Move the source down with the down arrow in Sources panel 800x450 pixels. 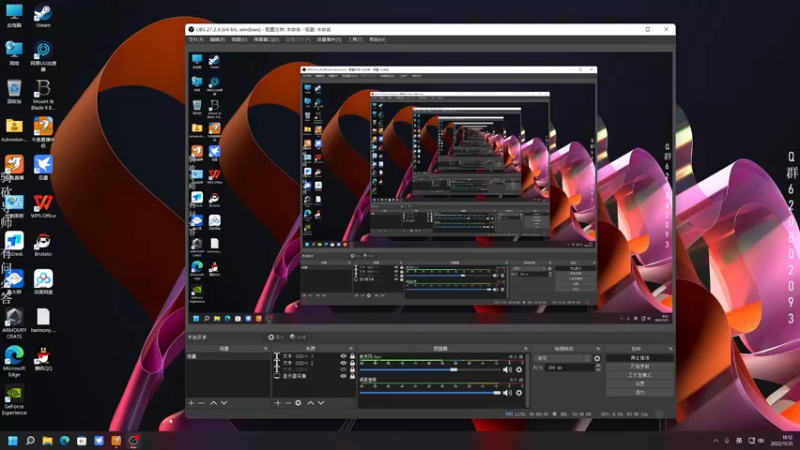pos(320,403)
